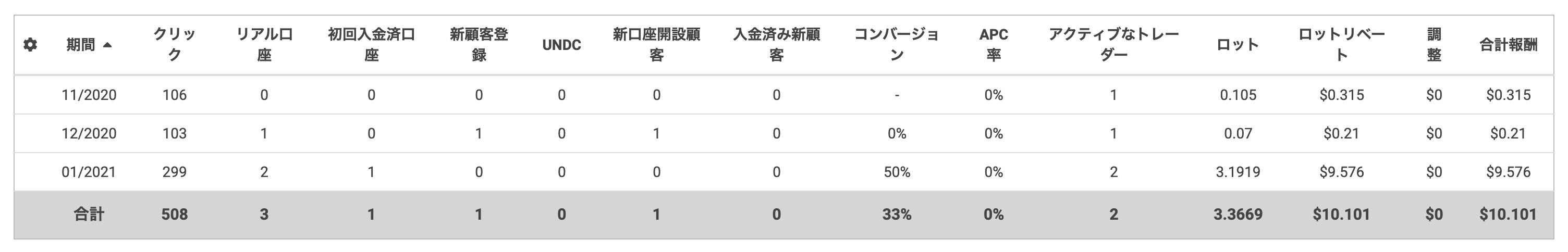
Task: Click the 合計報酬 column header
Action: coord(1509,45)
